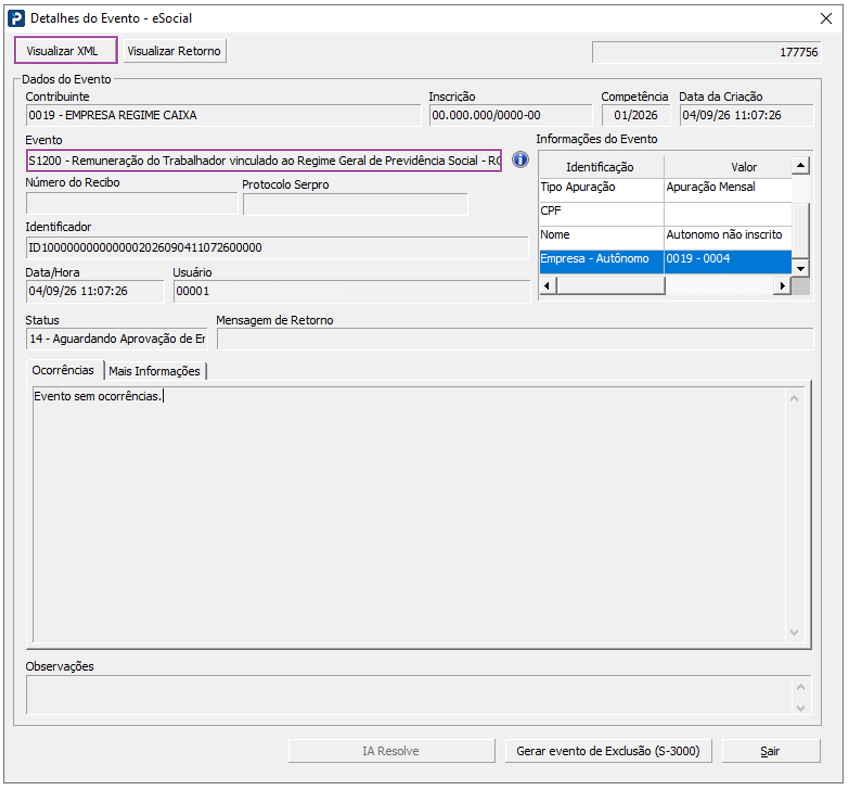The height and width of the screenshot is (787, 849).
Task: Switch to the Mais Informações tab
Action: point(154,371)
